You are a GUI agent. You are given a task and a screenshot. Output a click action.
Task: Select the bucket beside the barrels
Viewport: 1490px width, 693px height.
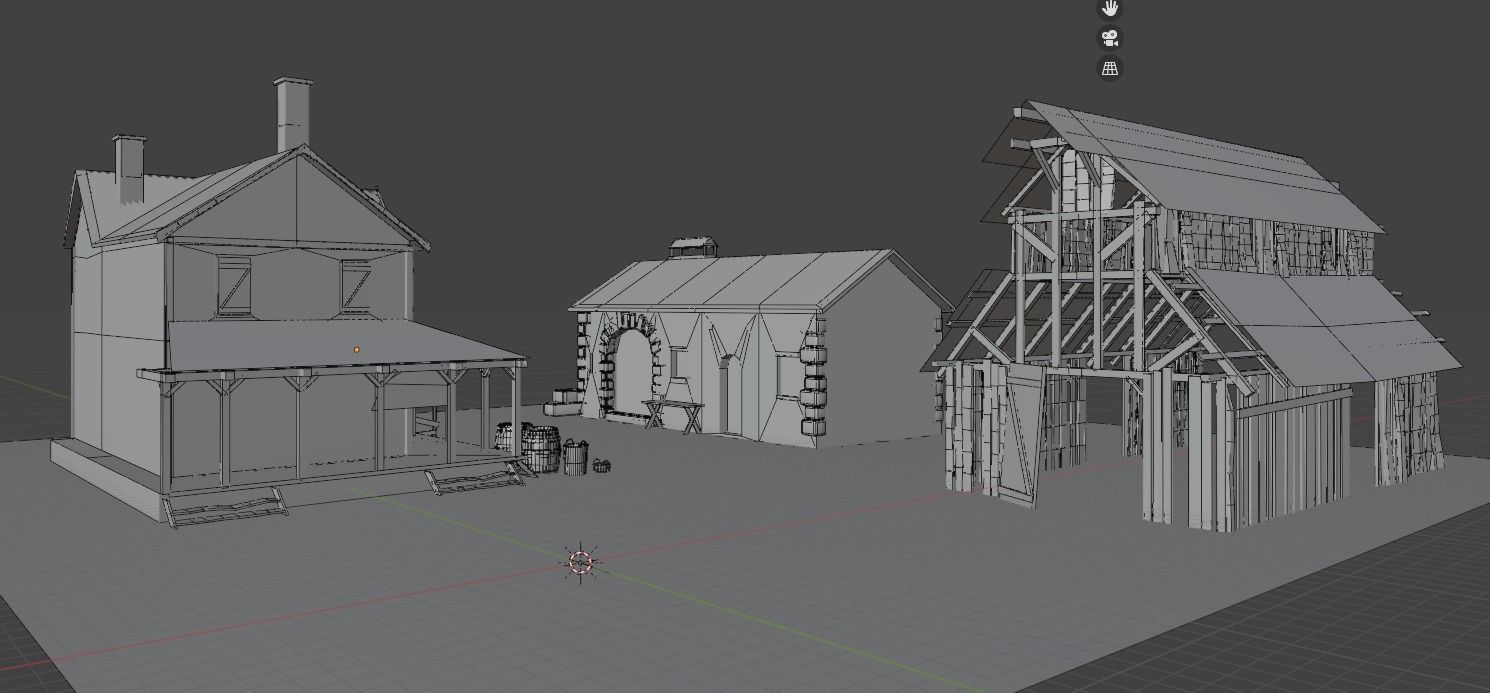576,460
